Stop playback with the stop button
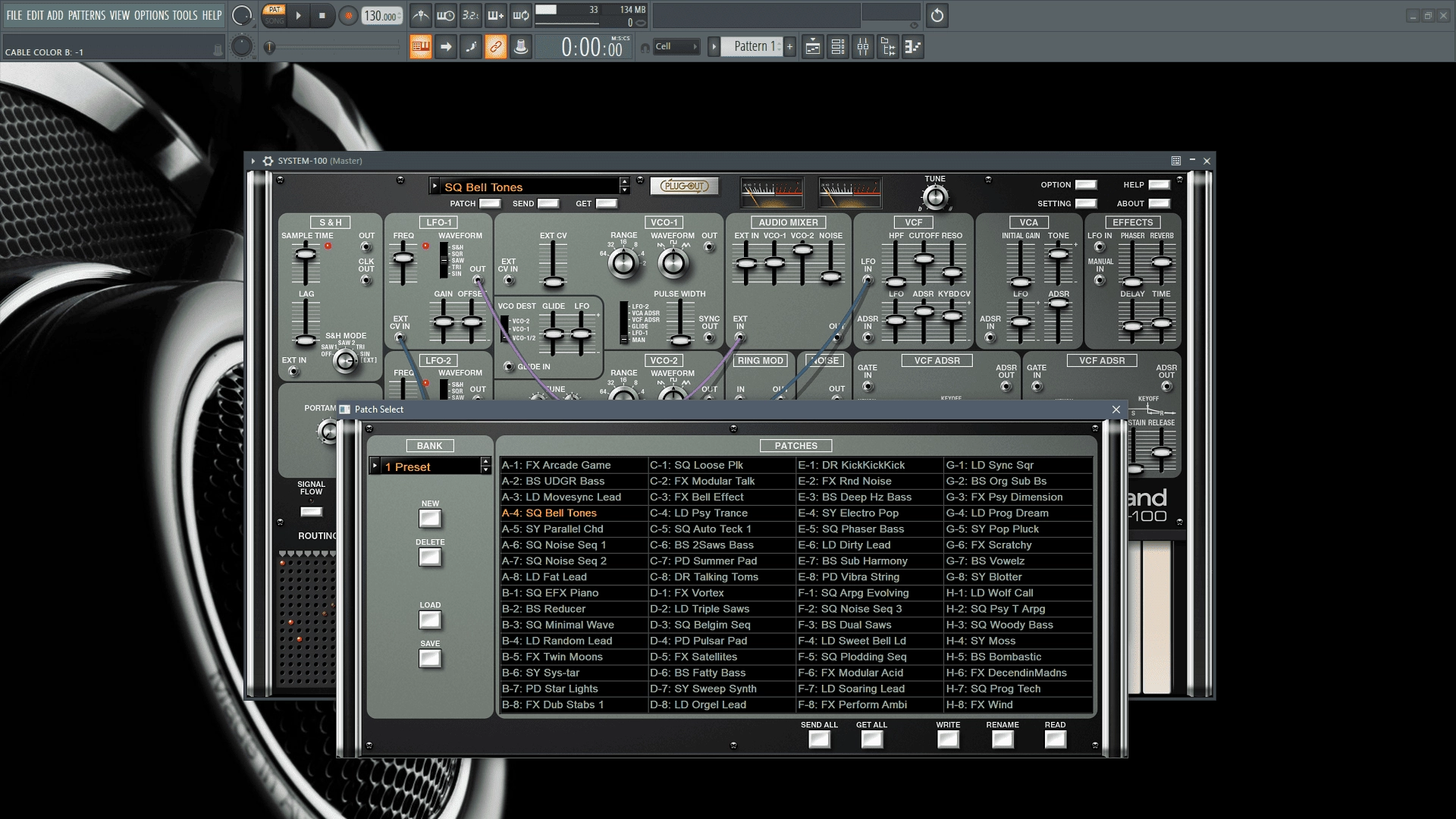 (322, 16)
